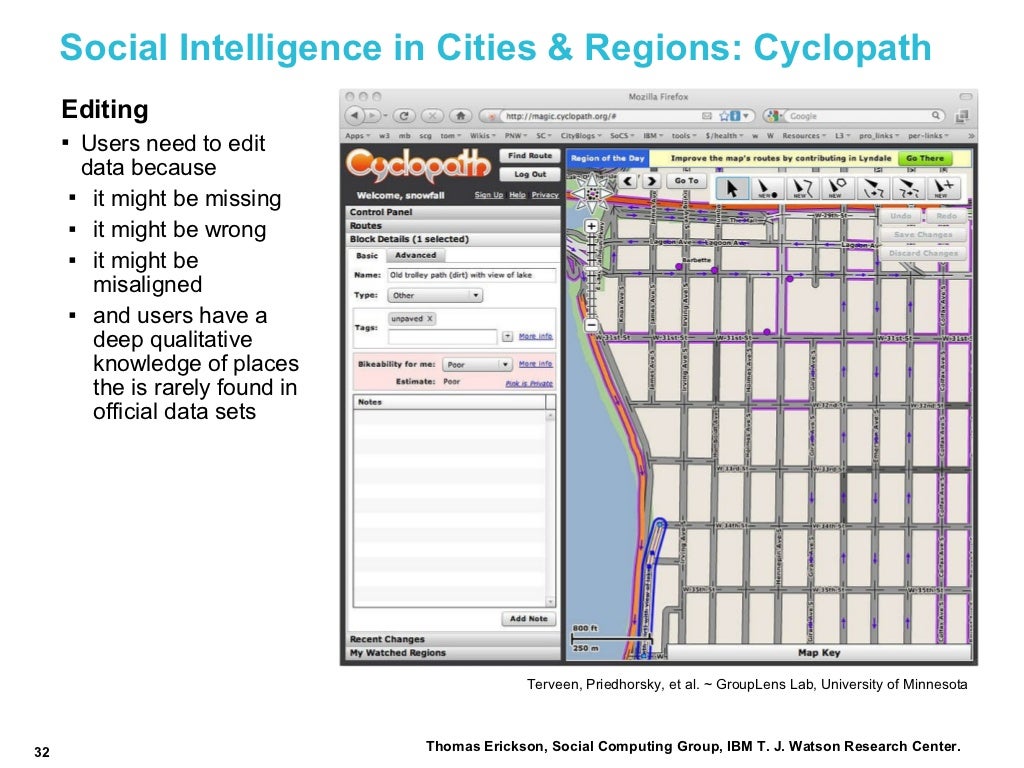The image size is (1024, 768).
Task: Switch to the Basic tab
Action: pos(367,256)
